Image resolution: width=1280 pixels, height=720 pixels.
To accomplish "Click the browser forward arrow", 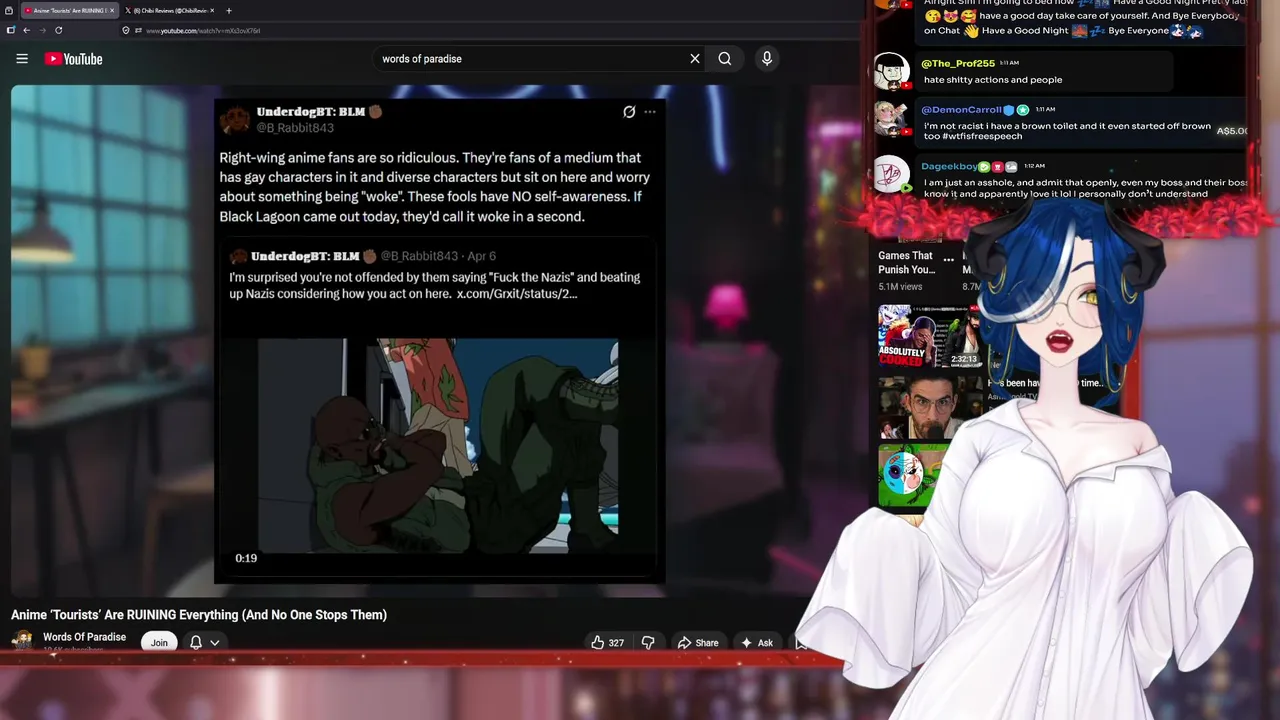I will pyautogui.click(x=42, y=31).
